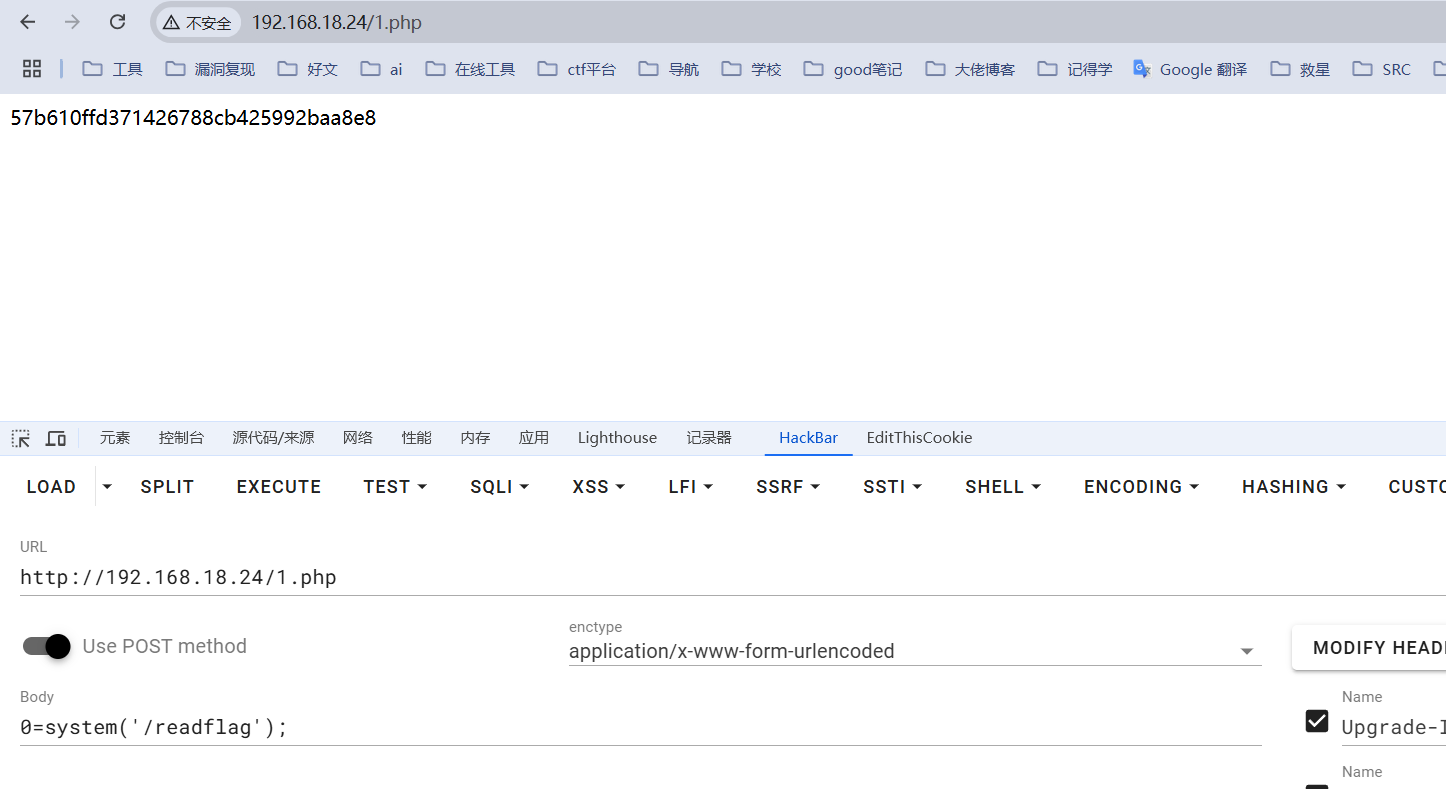Open the SRC bookmark folder
The width and height of the screenshot is (1446, 789).
pos(1381,69)
